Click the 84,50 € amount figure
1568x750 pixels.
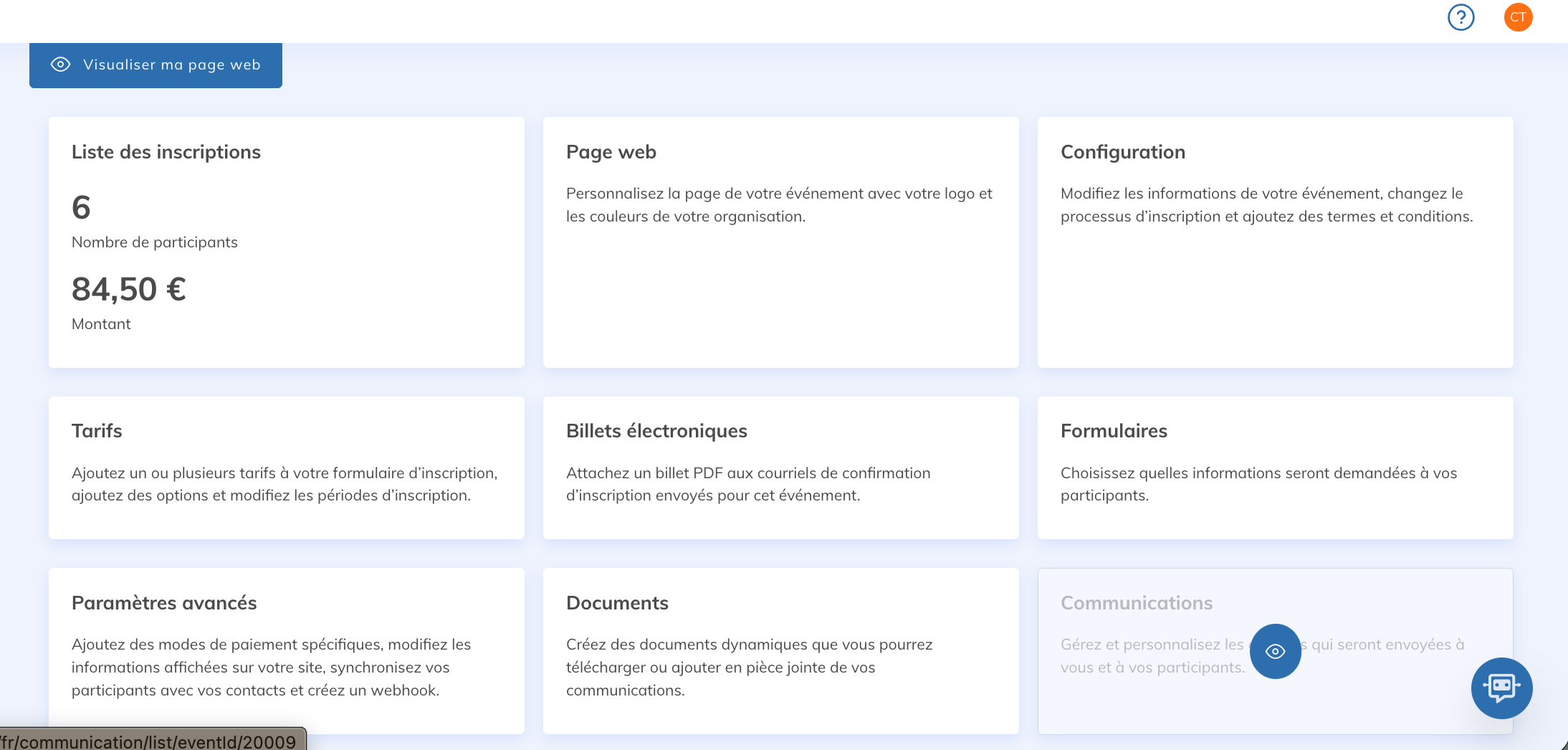click(129, 290)
